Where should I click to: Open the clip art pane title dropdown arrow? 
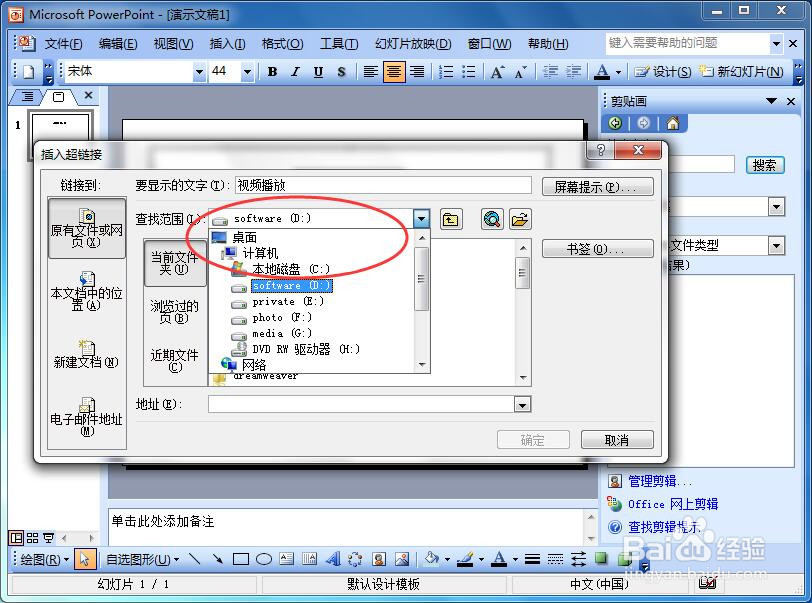click(772, 101)
